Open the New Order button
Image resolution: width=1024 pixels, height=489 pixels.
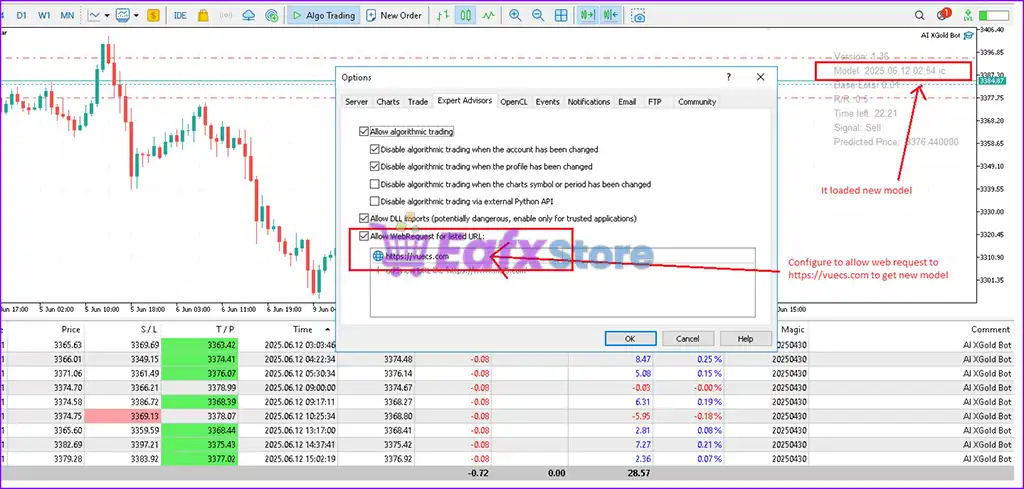pos(394,15)
